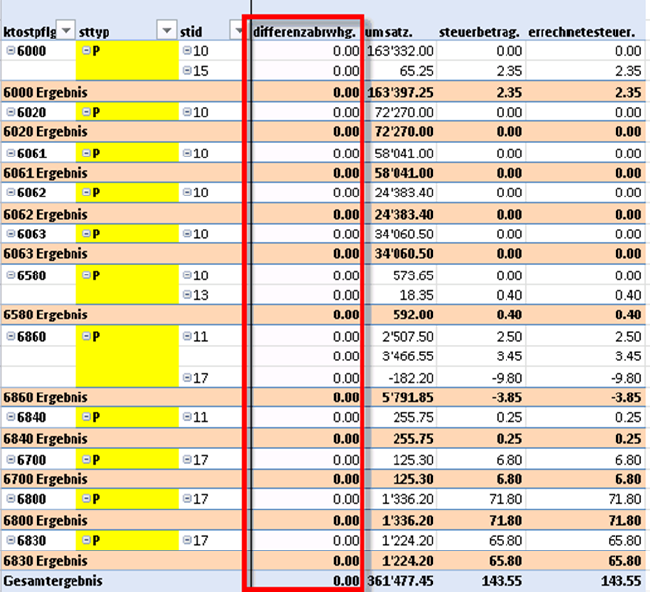Click the umsatz cell 65.25

(x=416, y=70)
